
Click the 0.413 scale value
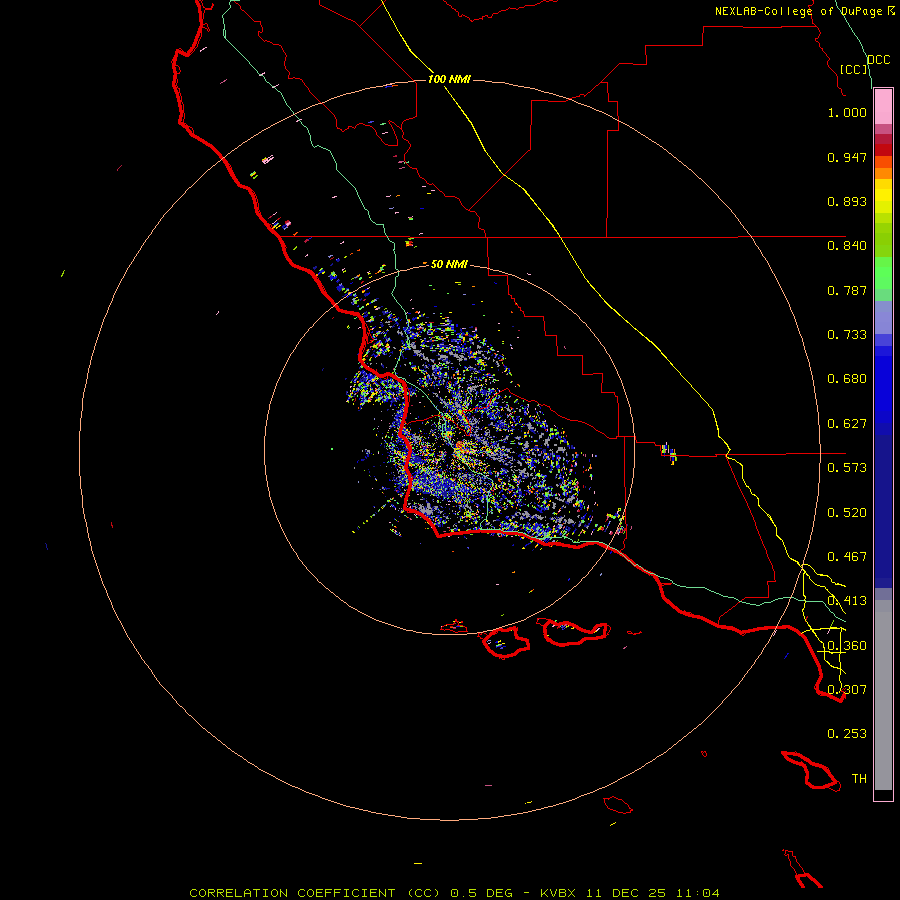pos(847,601)
